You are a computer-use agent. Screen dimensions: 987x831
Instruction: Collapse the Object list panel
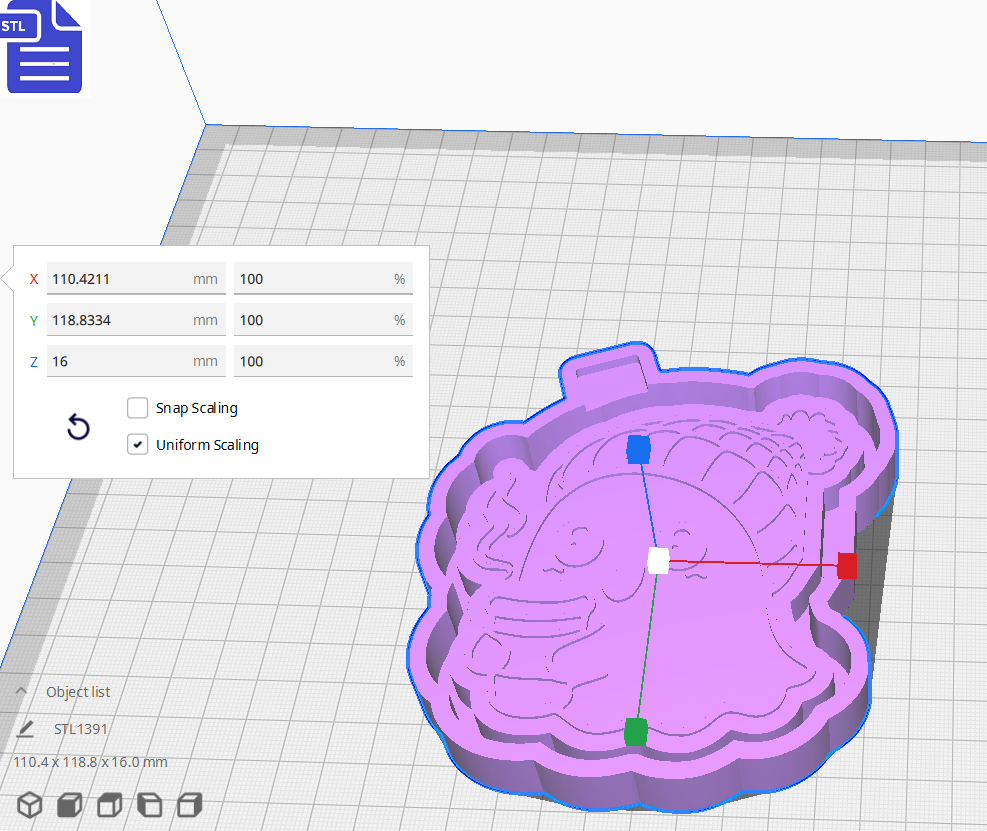[20, 690]
